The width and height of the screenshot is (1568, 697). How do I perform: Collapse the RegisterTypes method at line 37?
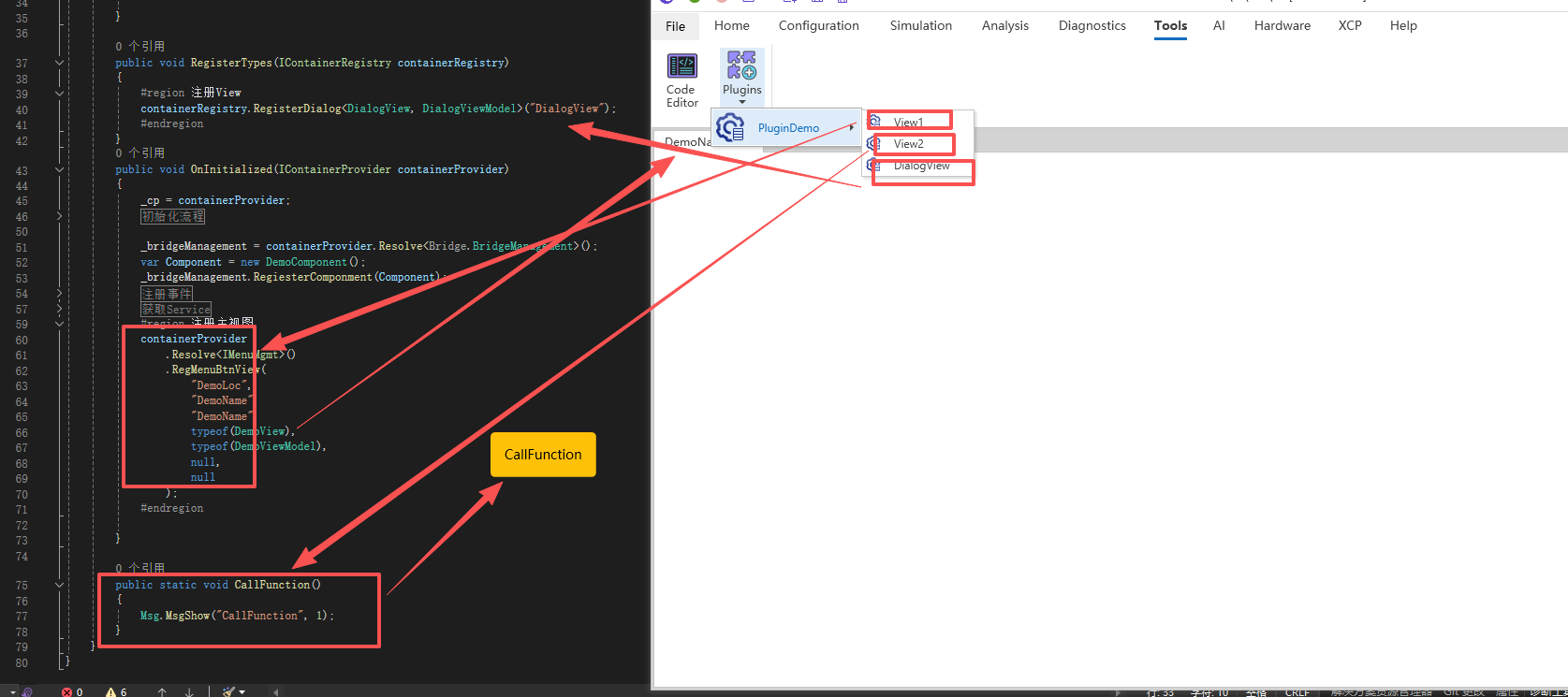coord(59,63)
